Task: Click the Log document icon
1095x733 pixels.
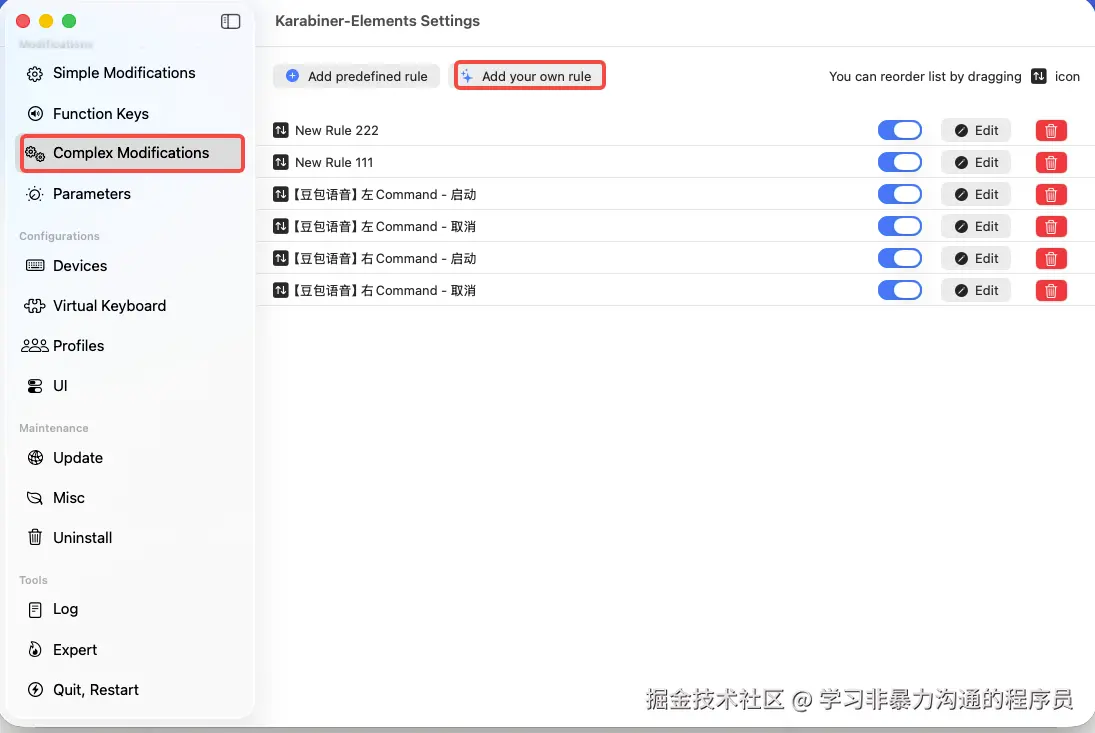Action: pos(35,609)
